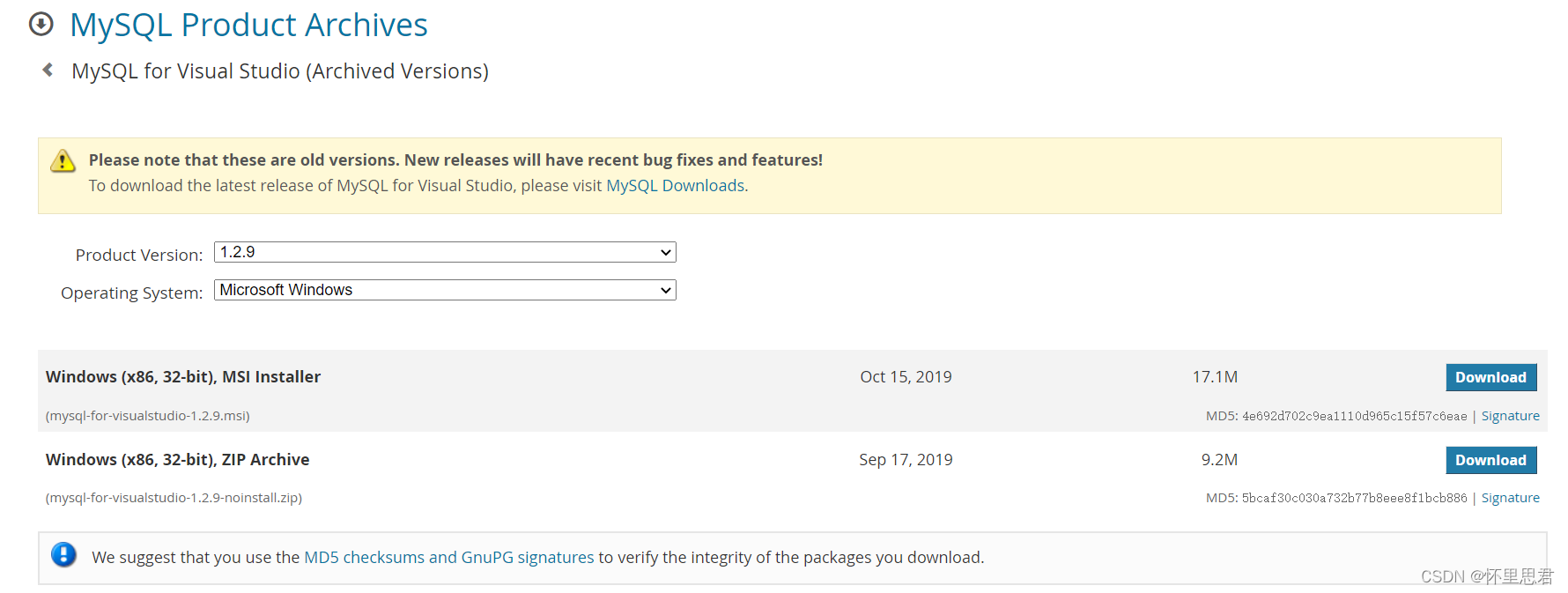Download the MSI Installer package
1568x593 pixels.
1490,377
